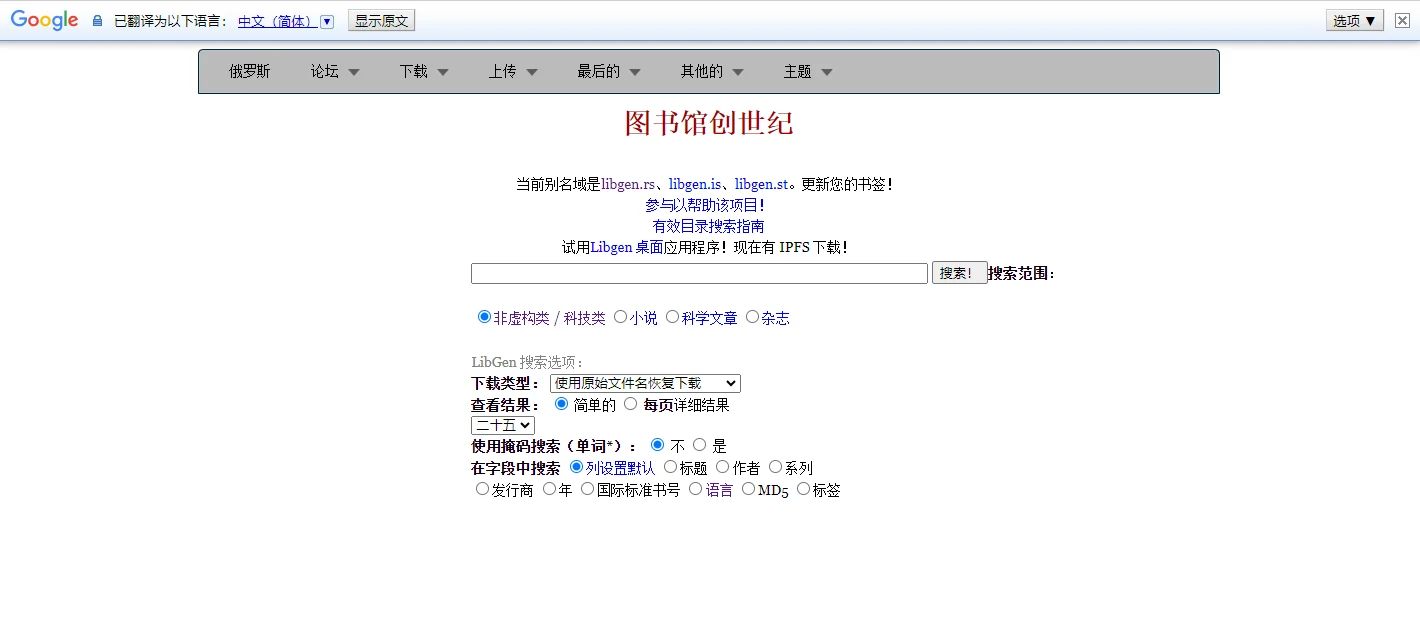Open the libgen.rs link

(x=628, y=184)
